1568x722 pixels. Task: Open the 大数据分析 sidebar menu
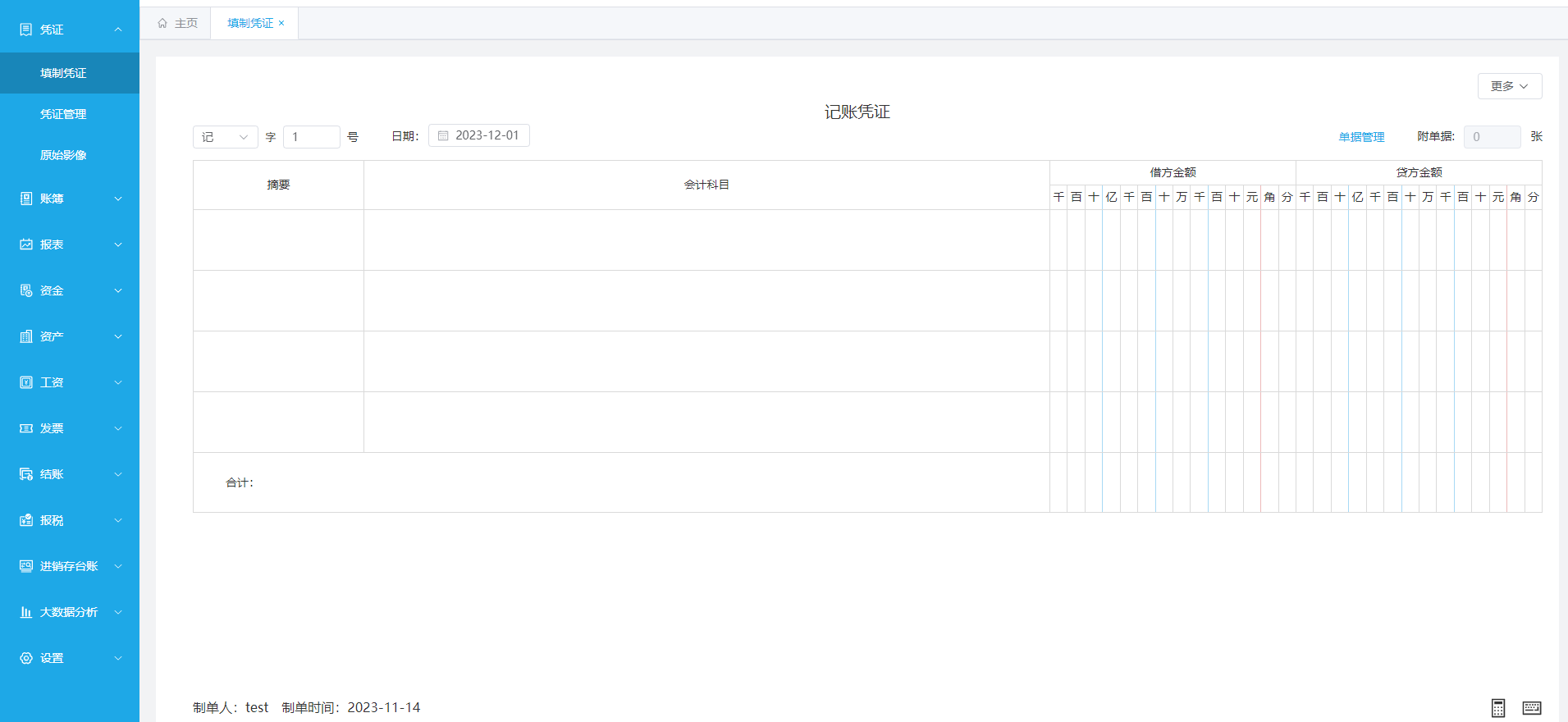coord(70,612)
